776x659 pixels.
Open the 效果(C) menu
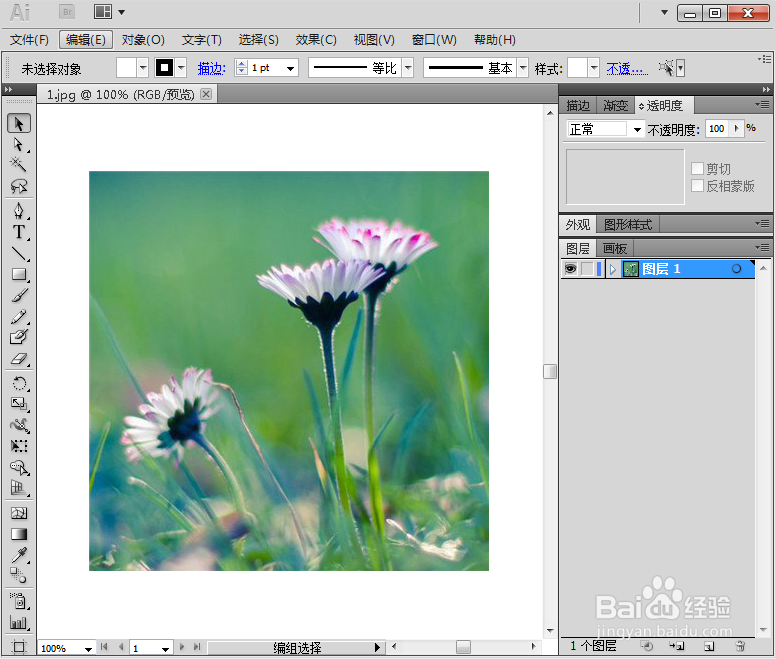316,40
